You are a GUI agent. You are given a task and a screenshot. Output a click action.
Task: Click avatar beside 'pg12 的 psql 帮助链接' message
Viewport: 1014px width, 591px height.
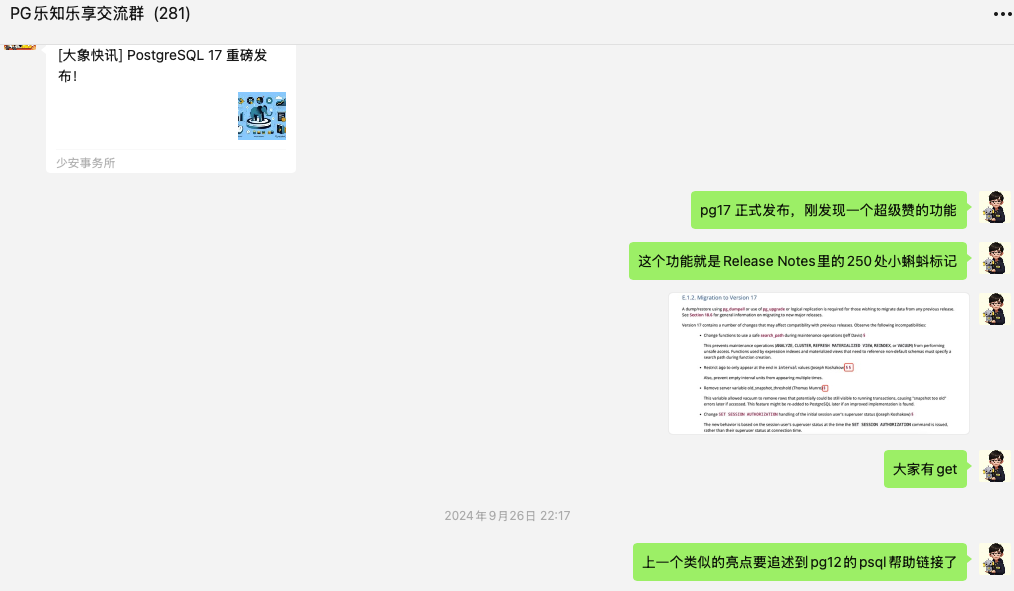[x=995, y=559]
